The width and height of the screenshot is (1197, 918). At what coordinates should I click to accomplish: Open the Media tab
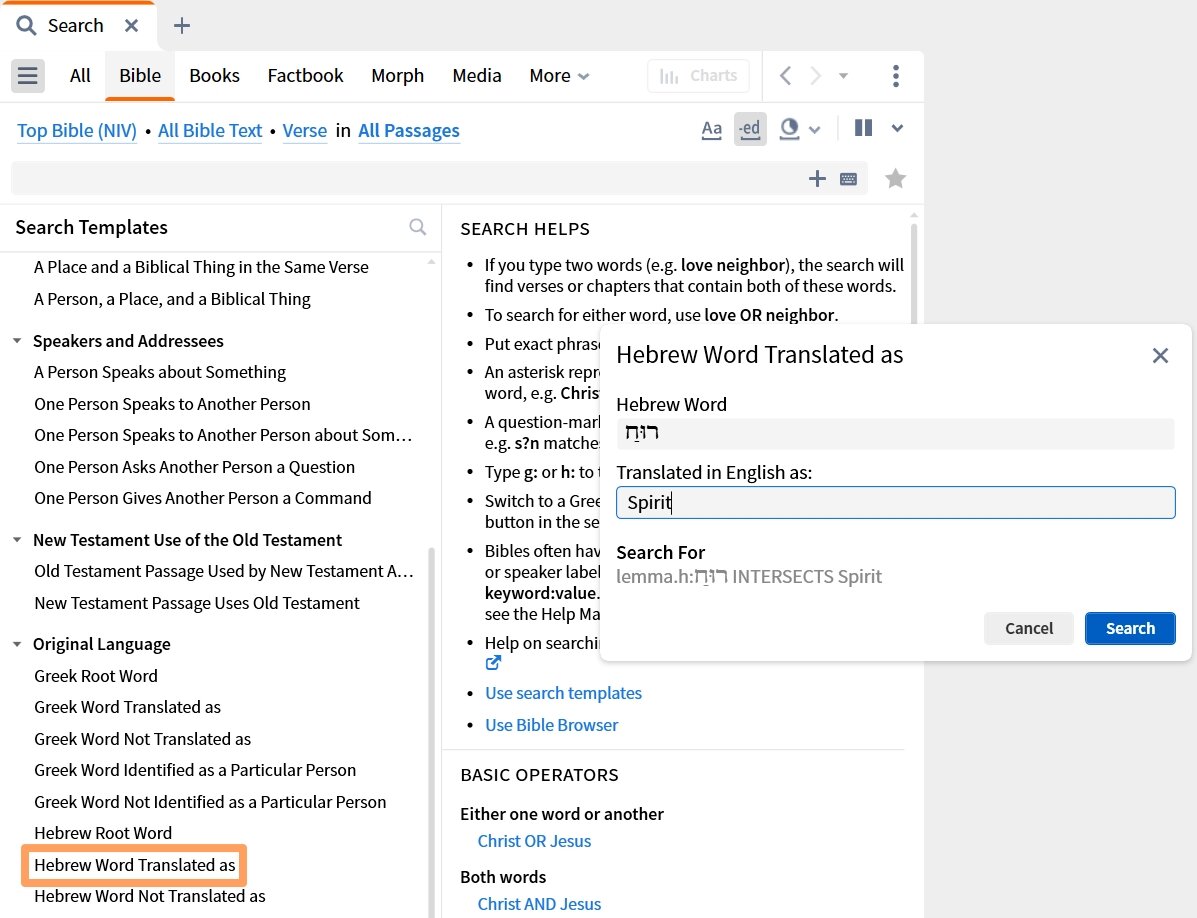[x=477, y=76]
